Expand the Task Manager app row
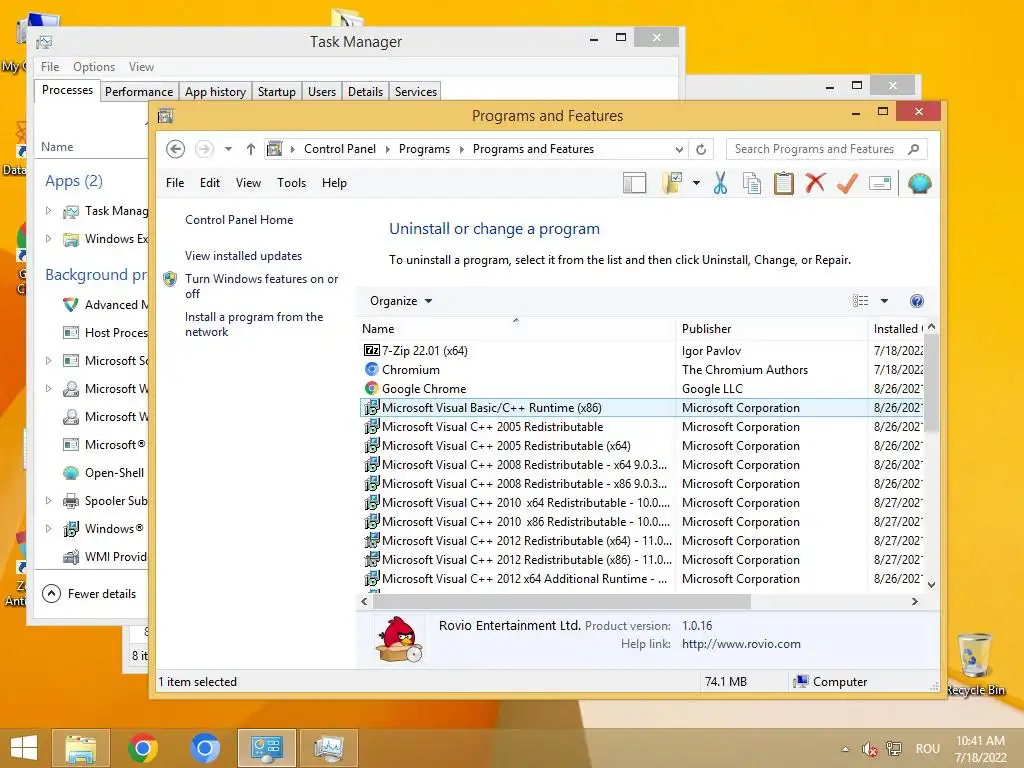The image size is (1024, 768). (x=48, y=210)
